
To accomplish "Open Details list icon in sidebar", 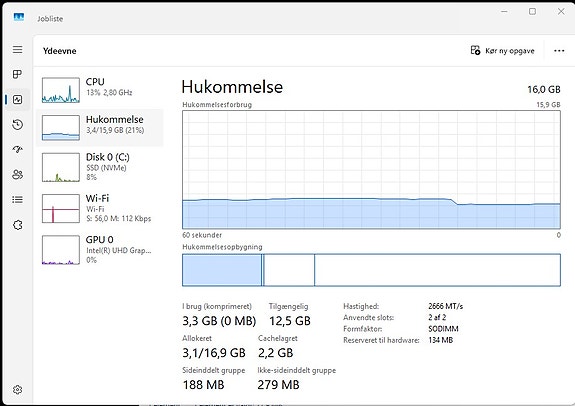I will 17,200.
